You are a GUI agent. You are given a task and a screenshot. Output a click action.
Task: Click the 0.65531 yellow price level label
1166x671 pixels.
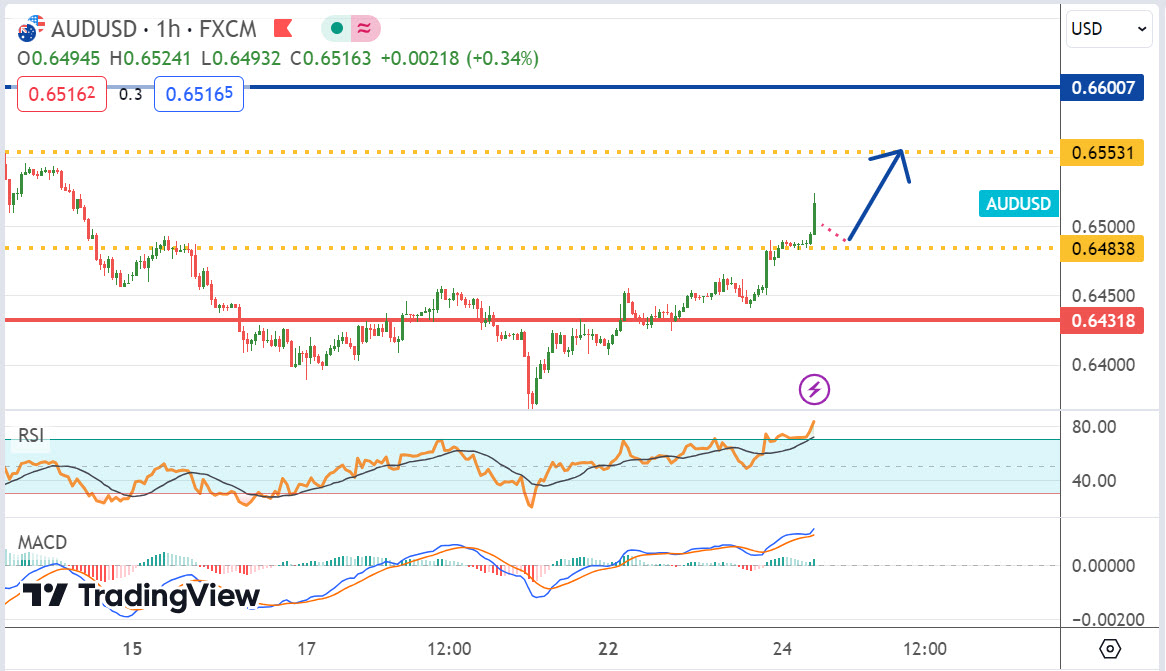coord(1103,153)
